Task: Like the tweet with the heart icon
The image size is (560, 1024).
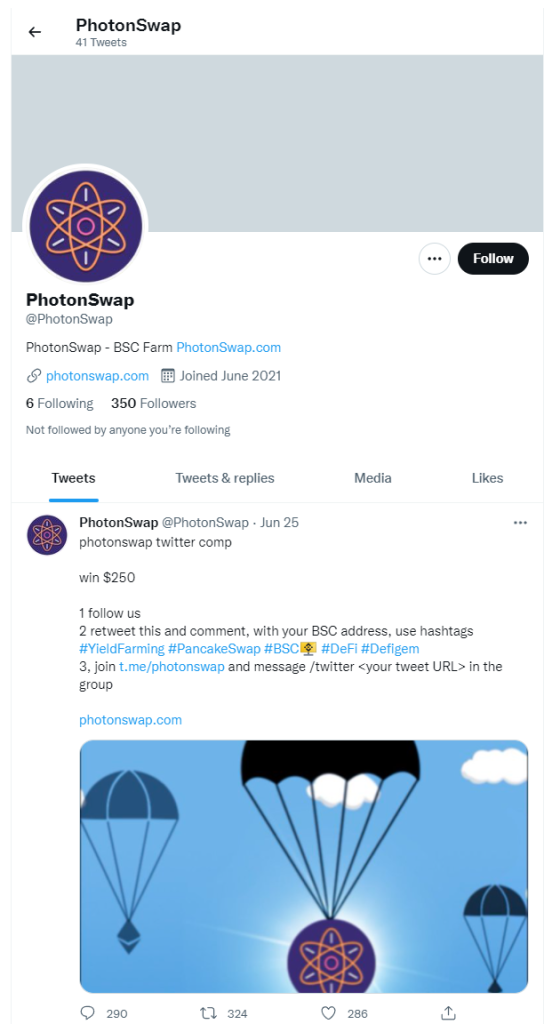Action: 329,1013
